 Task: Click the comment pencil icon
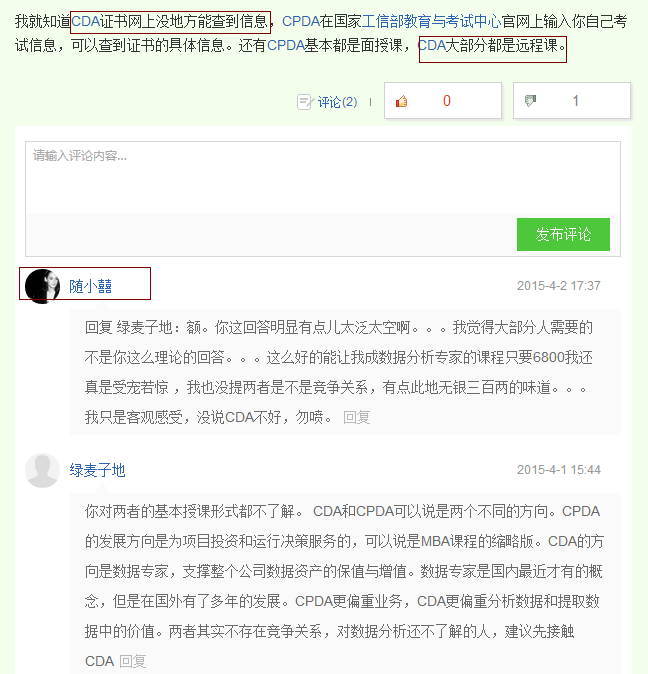pos(305,102)
